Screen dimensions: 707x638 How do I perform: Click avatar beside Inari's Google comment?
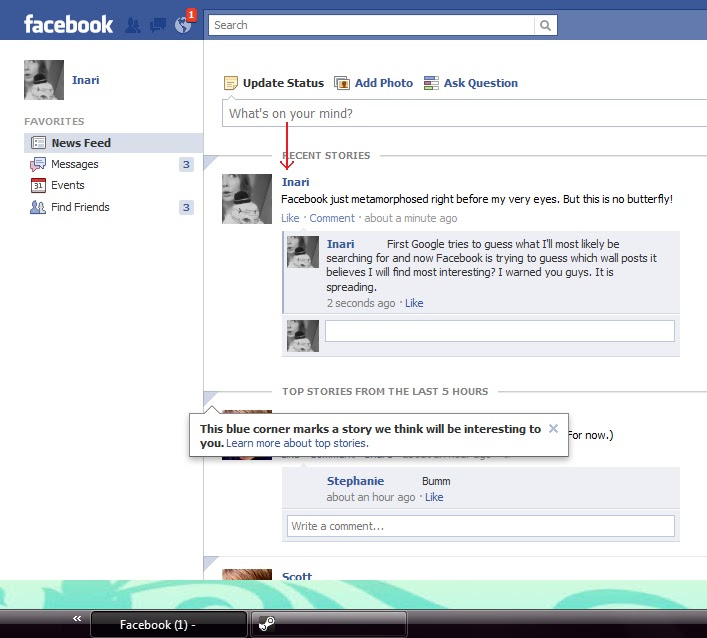pyautogui.click(x=303, y=252)
